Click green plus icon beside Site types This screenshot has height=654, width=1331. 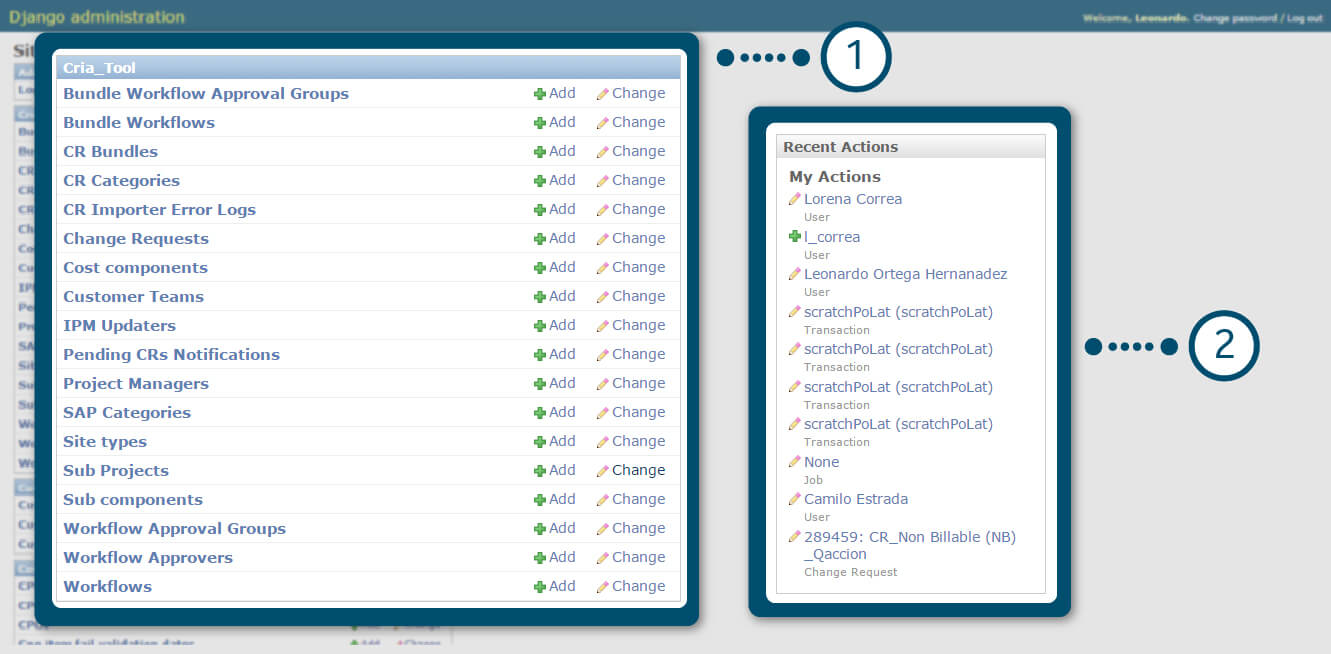pyautogui.click(x=539, y=442)
